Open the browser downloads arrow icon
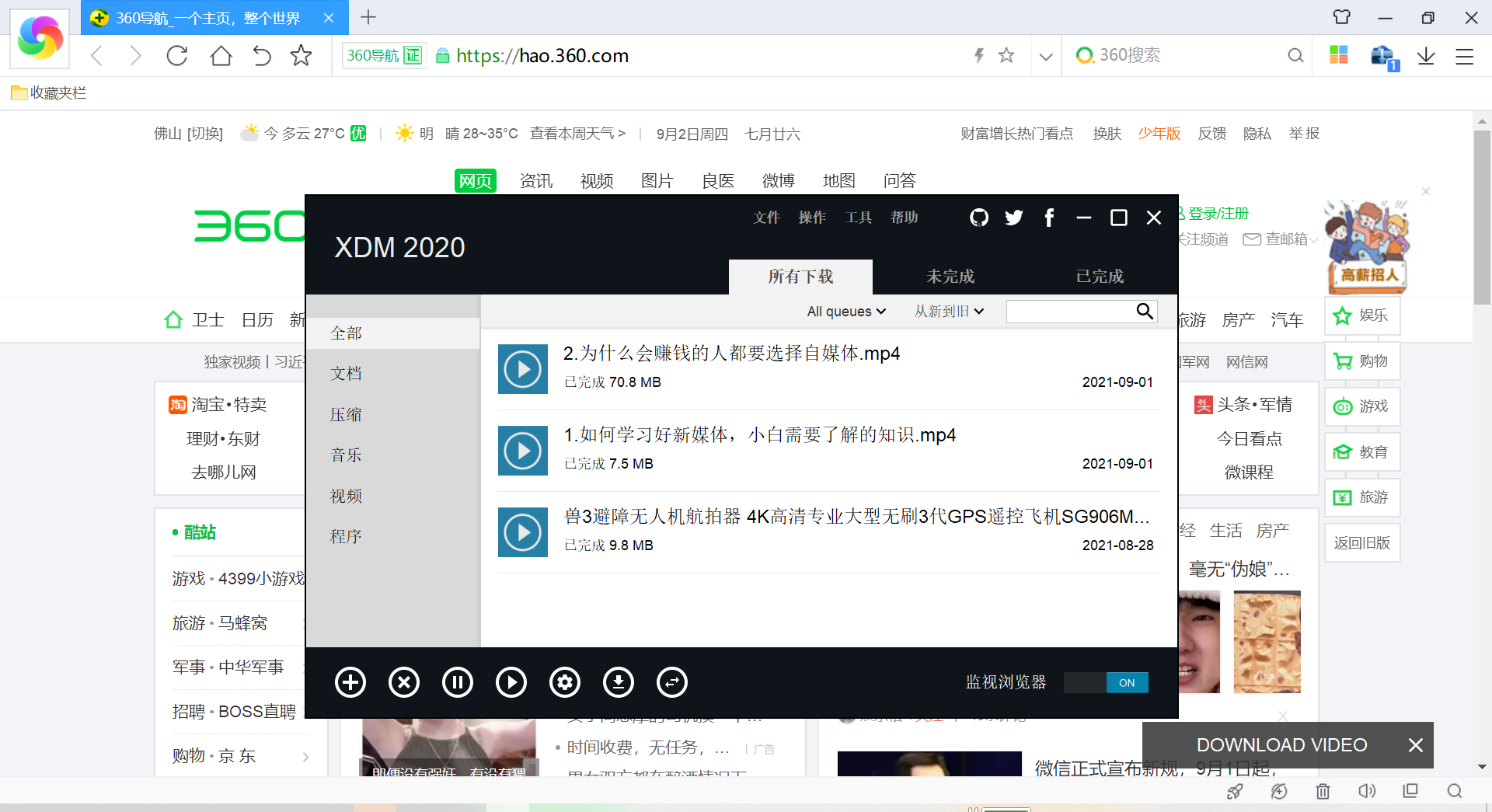 pyautogui.click(x=1426, y=56)
